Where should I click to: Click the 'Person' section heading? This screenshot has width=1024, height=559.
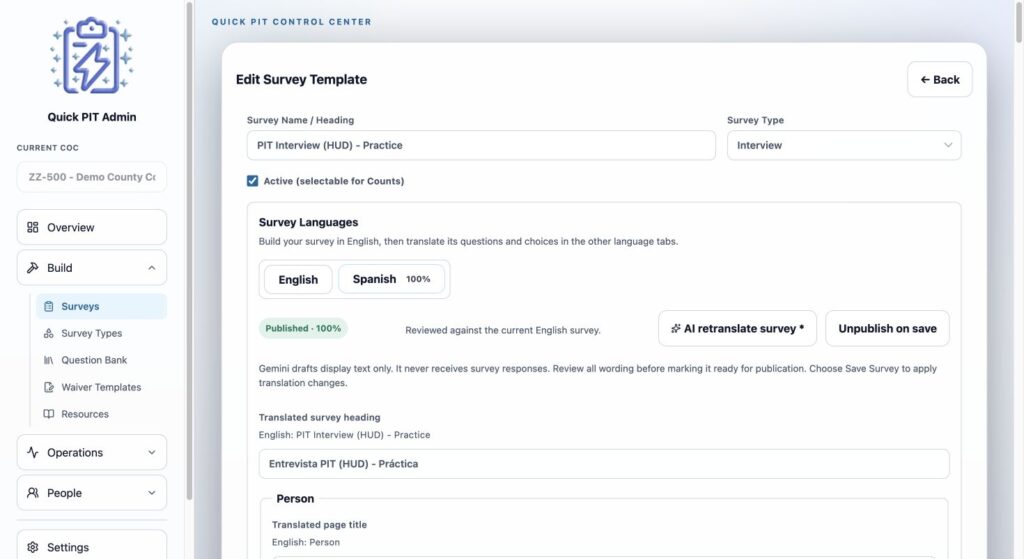click(x=295, y=499)
